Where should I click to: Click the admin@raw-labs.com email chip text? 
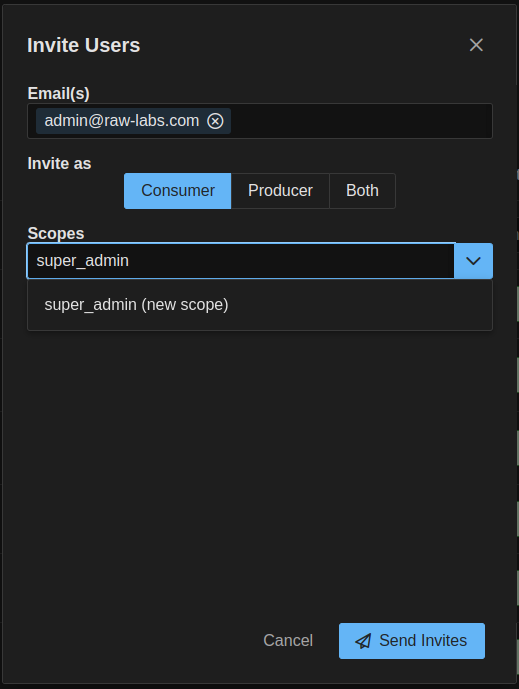(x=122, y=121)
